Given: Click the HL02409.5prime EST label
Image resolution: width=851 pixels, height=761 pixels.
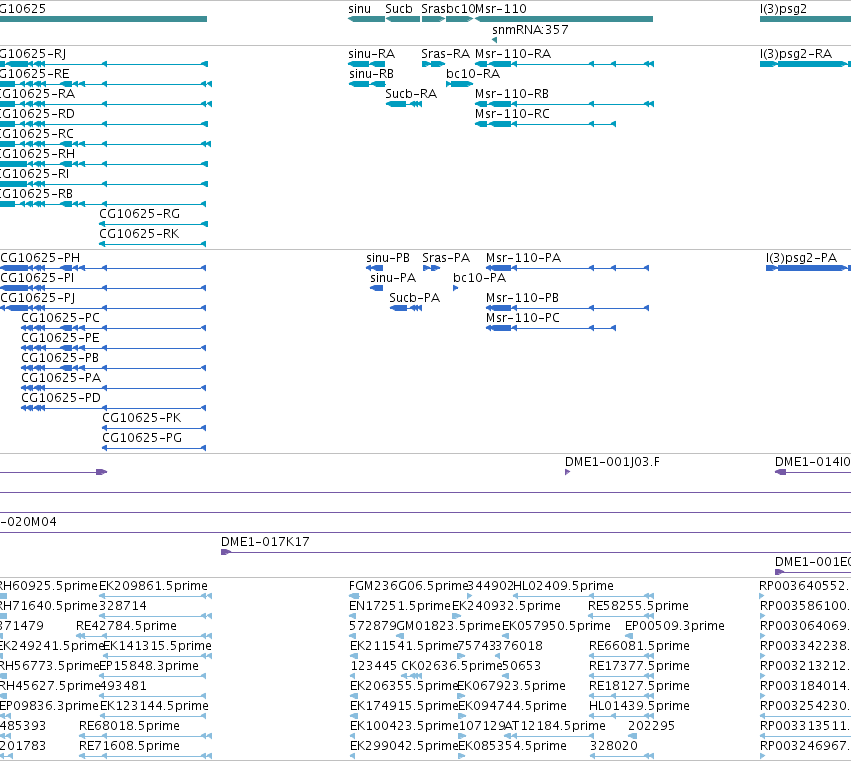Looking at the screenshot, I should 563,586.
